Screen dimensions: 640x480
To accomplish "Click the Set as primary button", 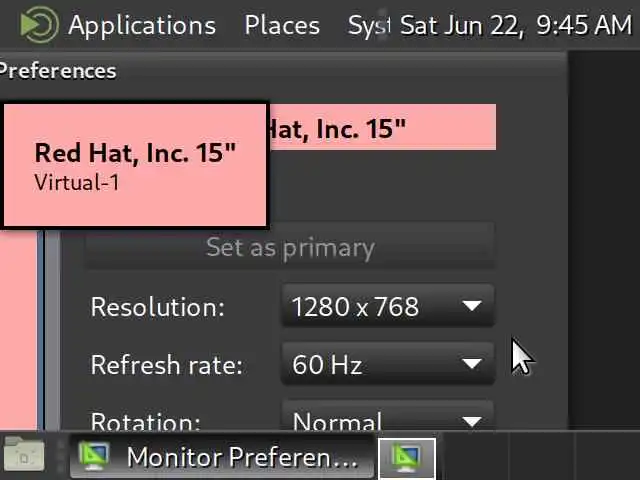I will point(290,247).
